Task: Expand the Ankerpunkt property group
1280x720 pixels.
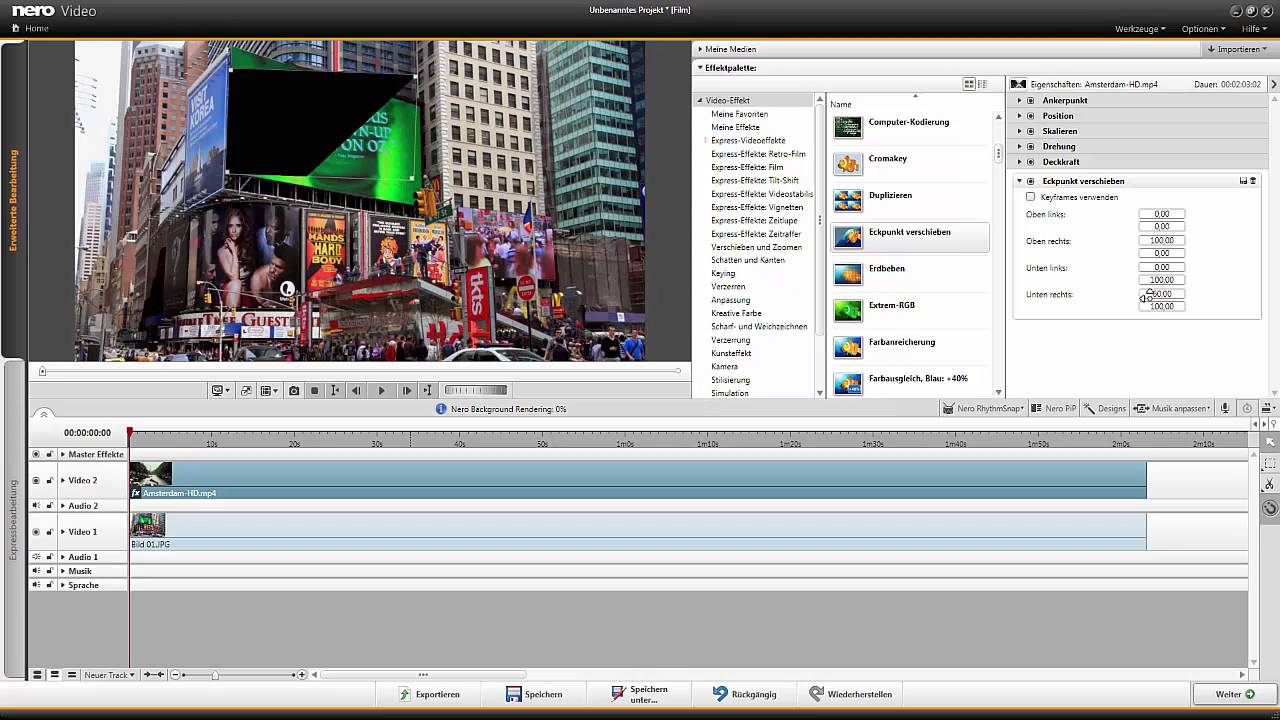Action: coord(1020,100)
